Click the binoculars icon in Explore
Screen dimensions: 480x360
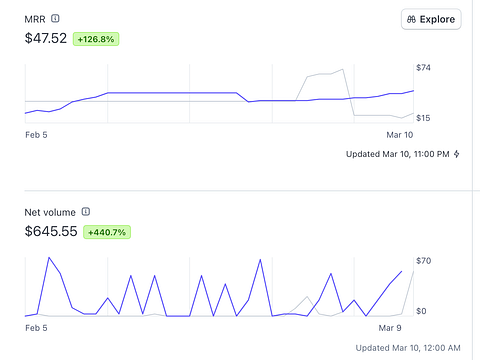point(411,19)
